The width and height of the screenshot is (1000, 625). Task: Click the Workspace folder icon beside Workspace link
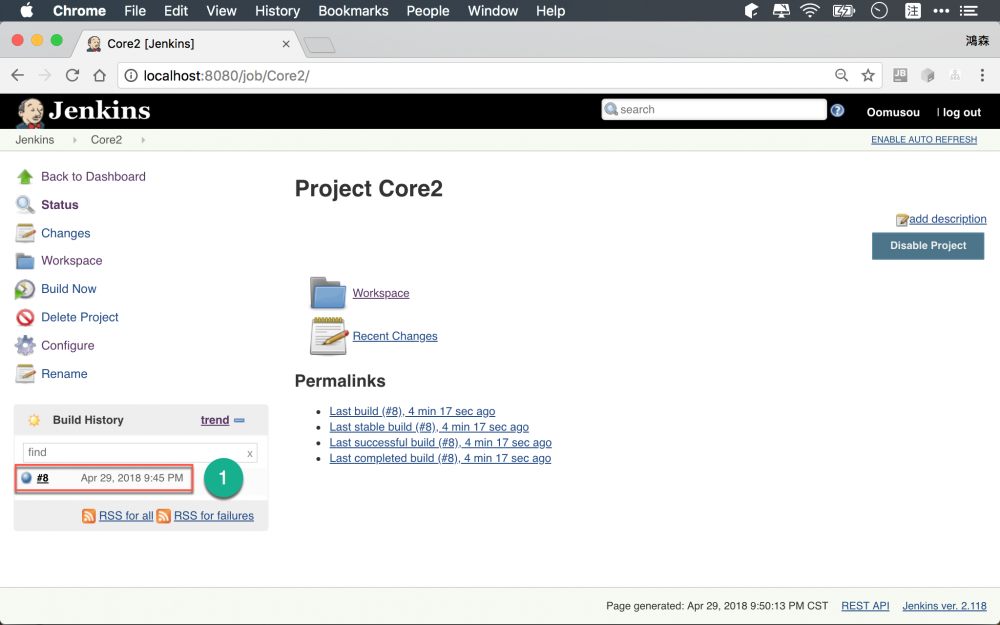327,293
